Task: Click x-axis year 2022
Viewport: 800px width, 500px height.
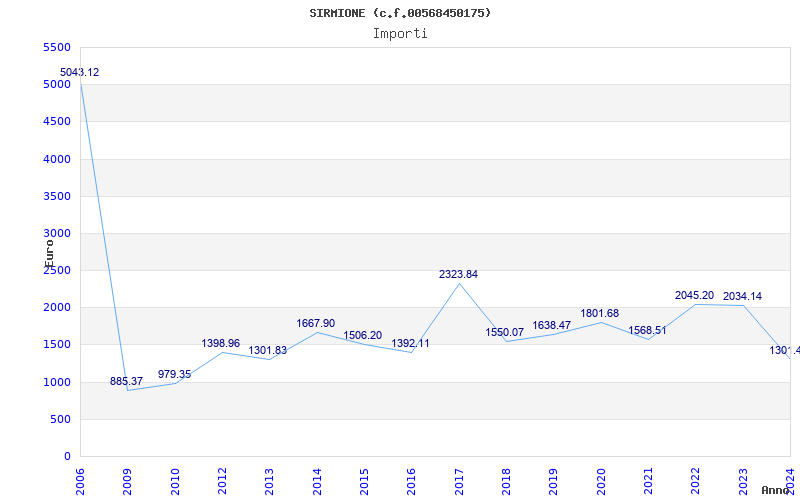Action: (696, 482)
